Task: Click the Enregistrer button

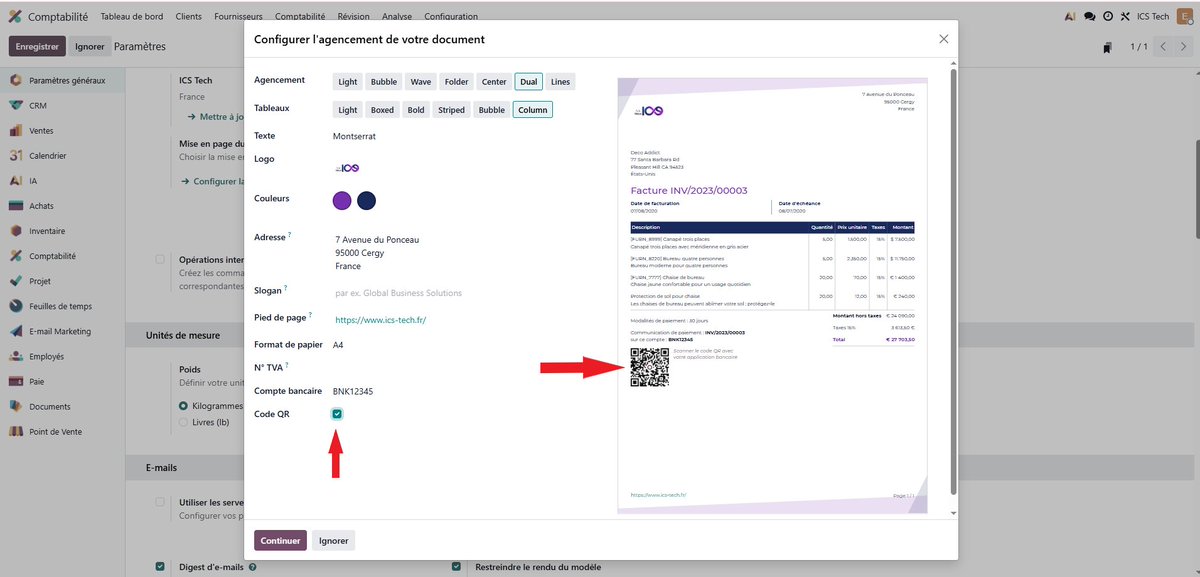Action: click(x=38, y=46)
